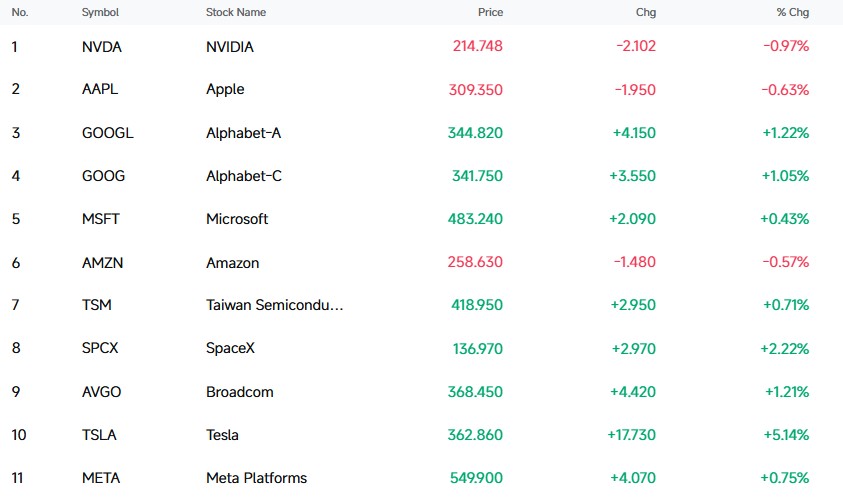Open the Meta Platforms stock name
This screenshot has height=501, width=843.
[256, 478]
